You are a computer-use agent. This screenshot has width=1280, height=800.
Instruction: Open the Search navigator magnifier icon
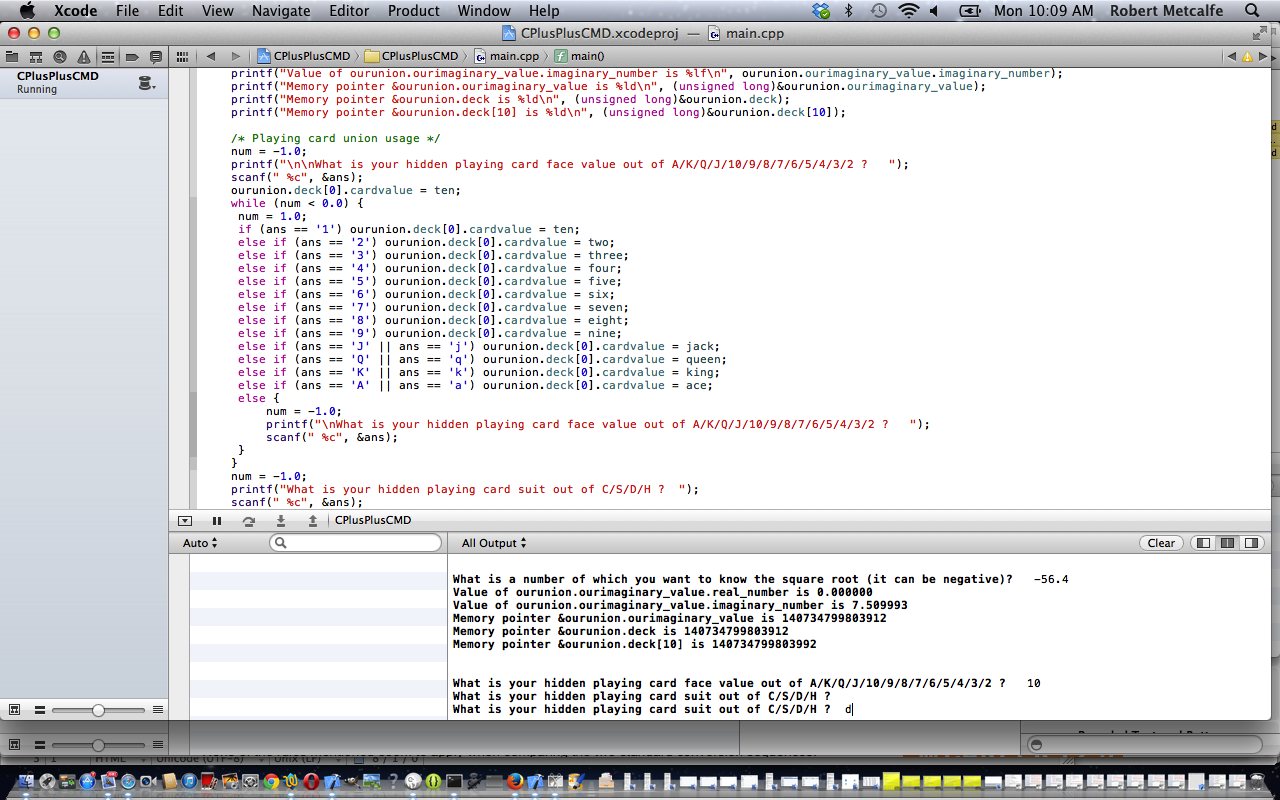[60, 56]
